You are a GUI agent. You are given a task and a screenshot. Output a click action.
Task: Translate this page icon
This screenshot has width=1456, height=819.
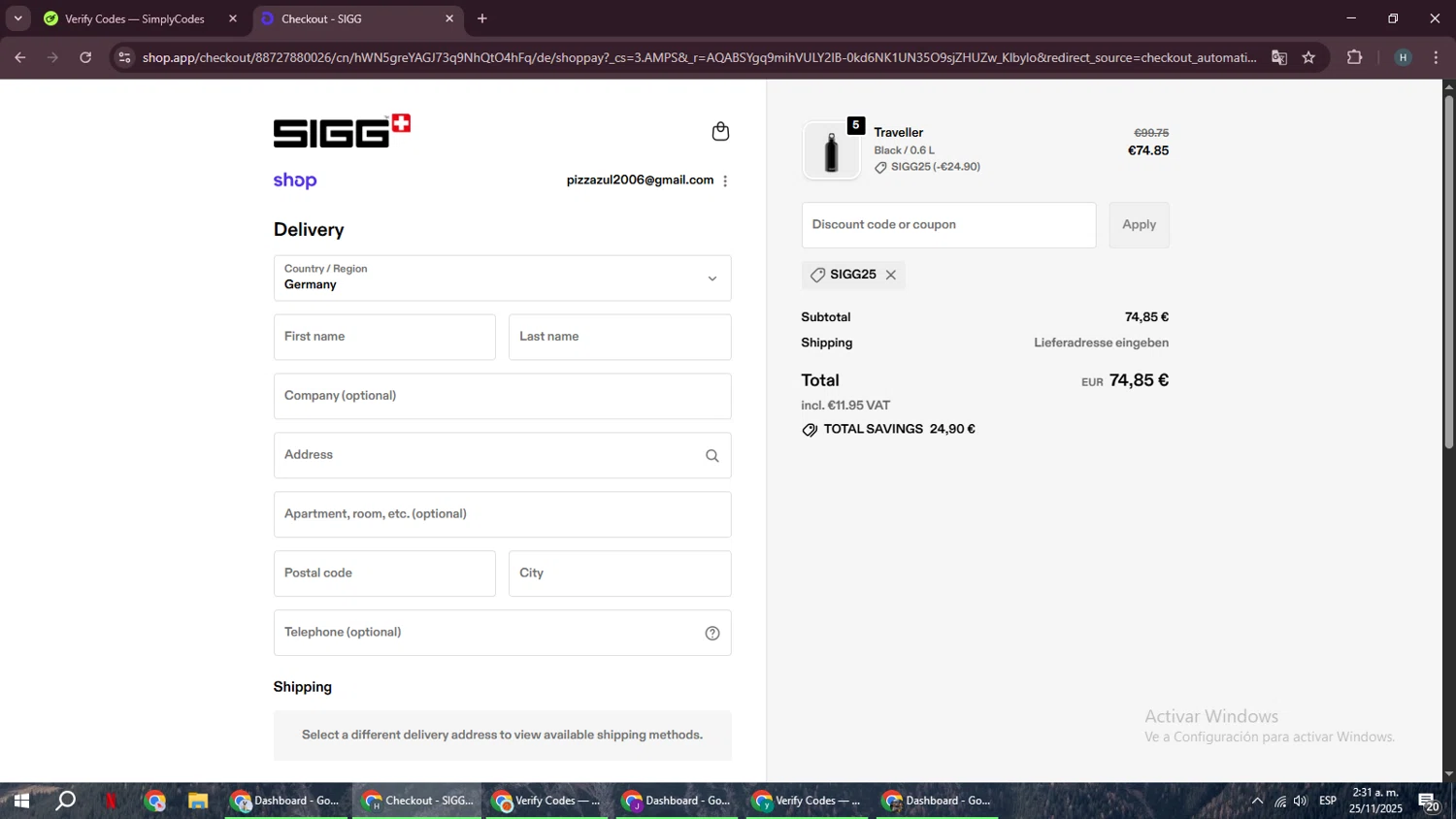(1279, 57)
